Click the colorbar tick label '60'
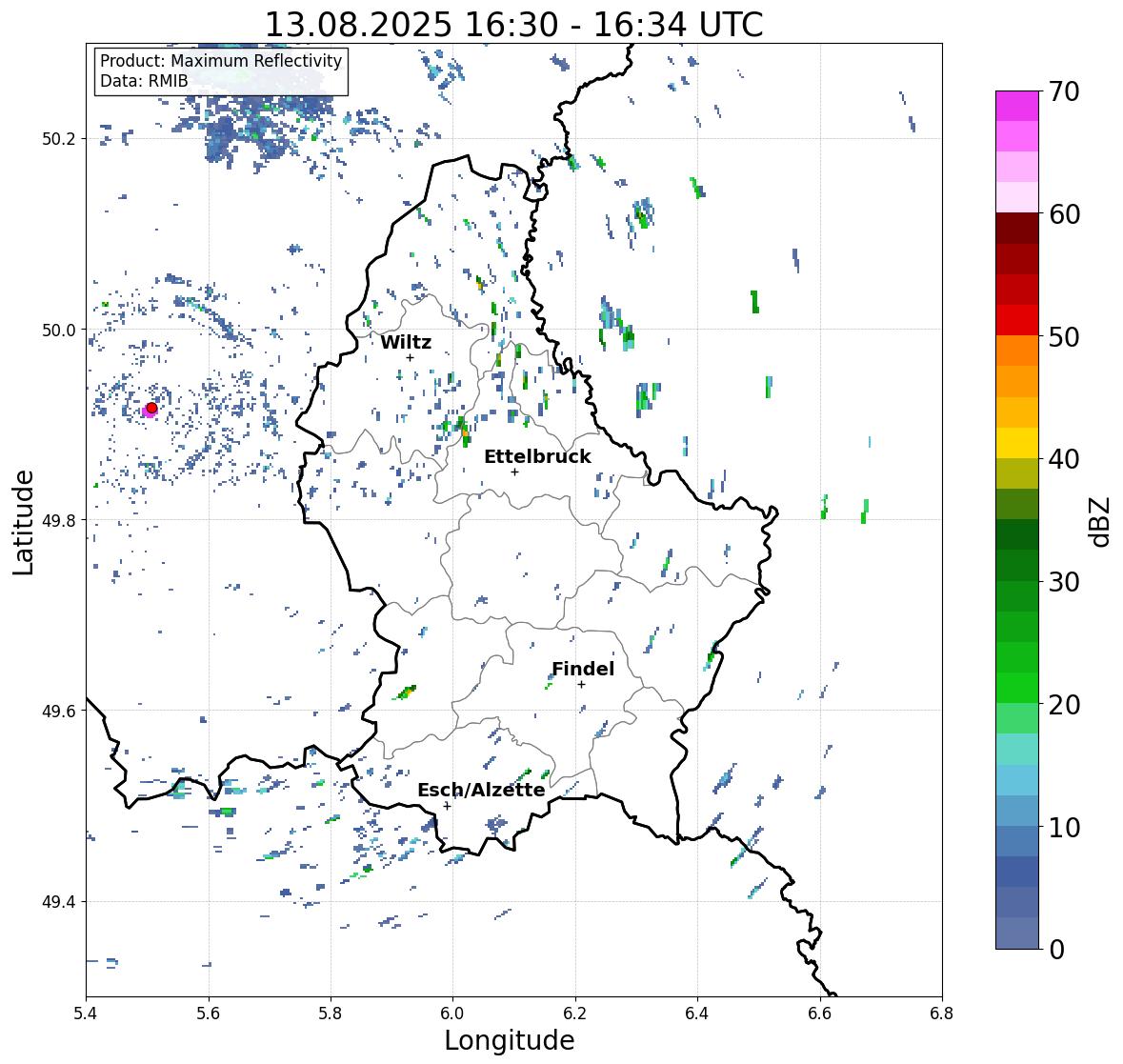1123x1064 pixels. (1064, 214)
